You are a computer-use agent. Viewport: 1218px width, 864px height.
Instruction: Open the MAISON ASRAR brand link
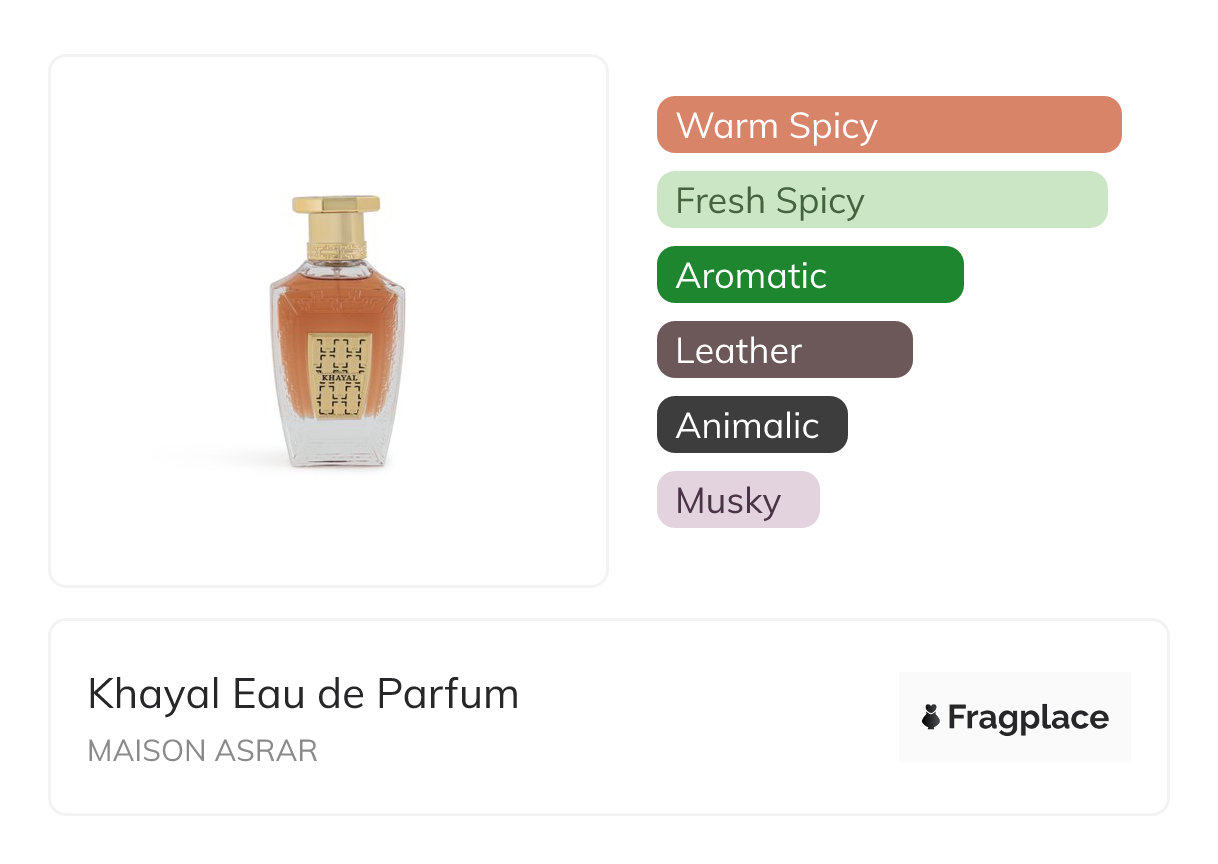click(202, 751)
